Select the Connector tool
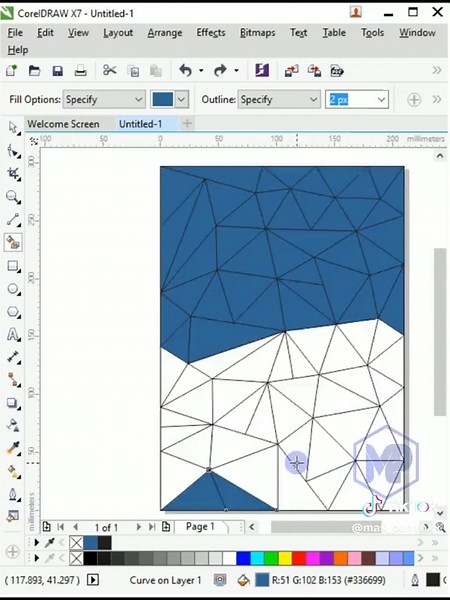Screen dimensions: 450x600 pos(13,380)
